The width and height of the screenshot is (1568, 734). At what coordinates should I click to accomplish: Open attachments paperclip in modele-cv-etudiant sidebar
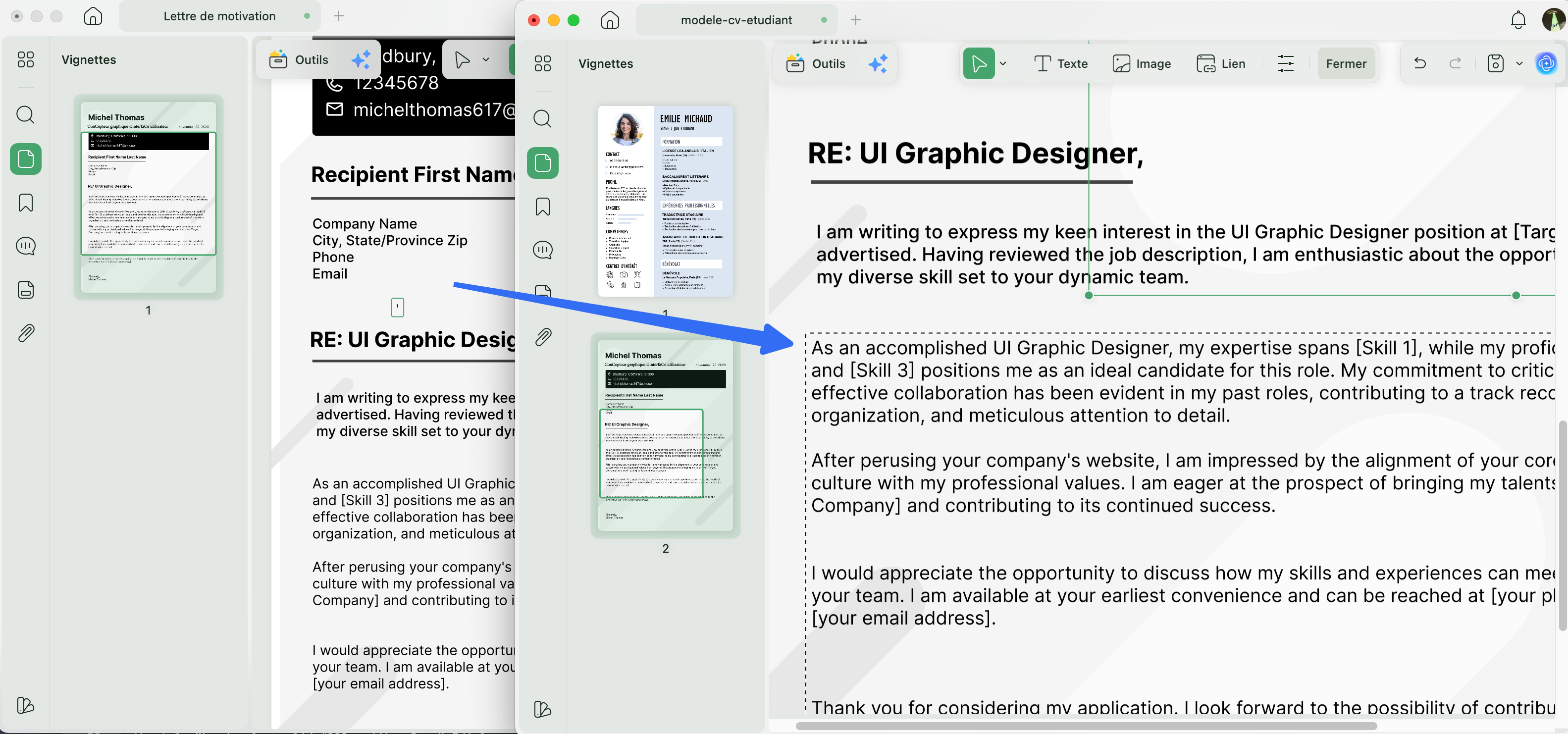[x=543, y=337]
